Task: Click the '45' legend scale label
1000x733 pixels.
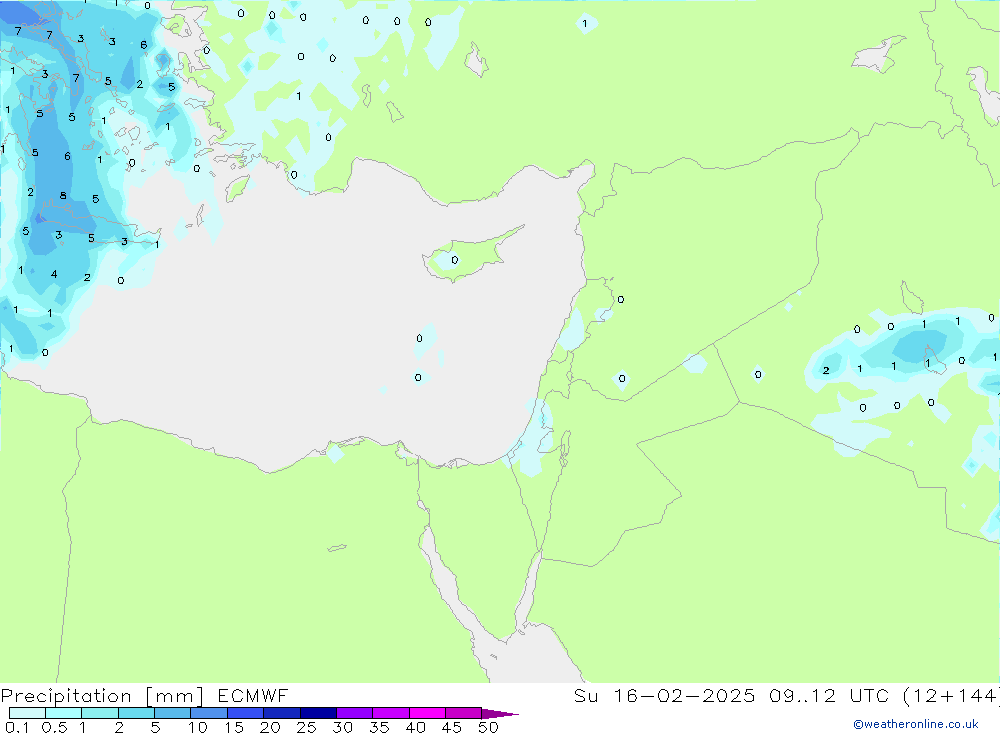Action: 452,727
